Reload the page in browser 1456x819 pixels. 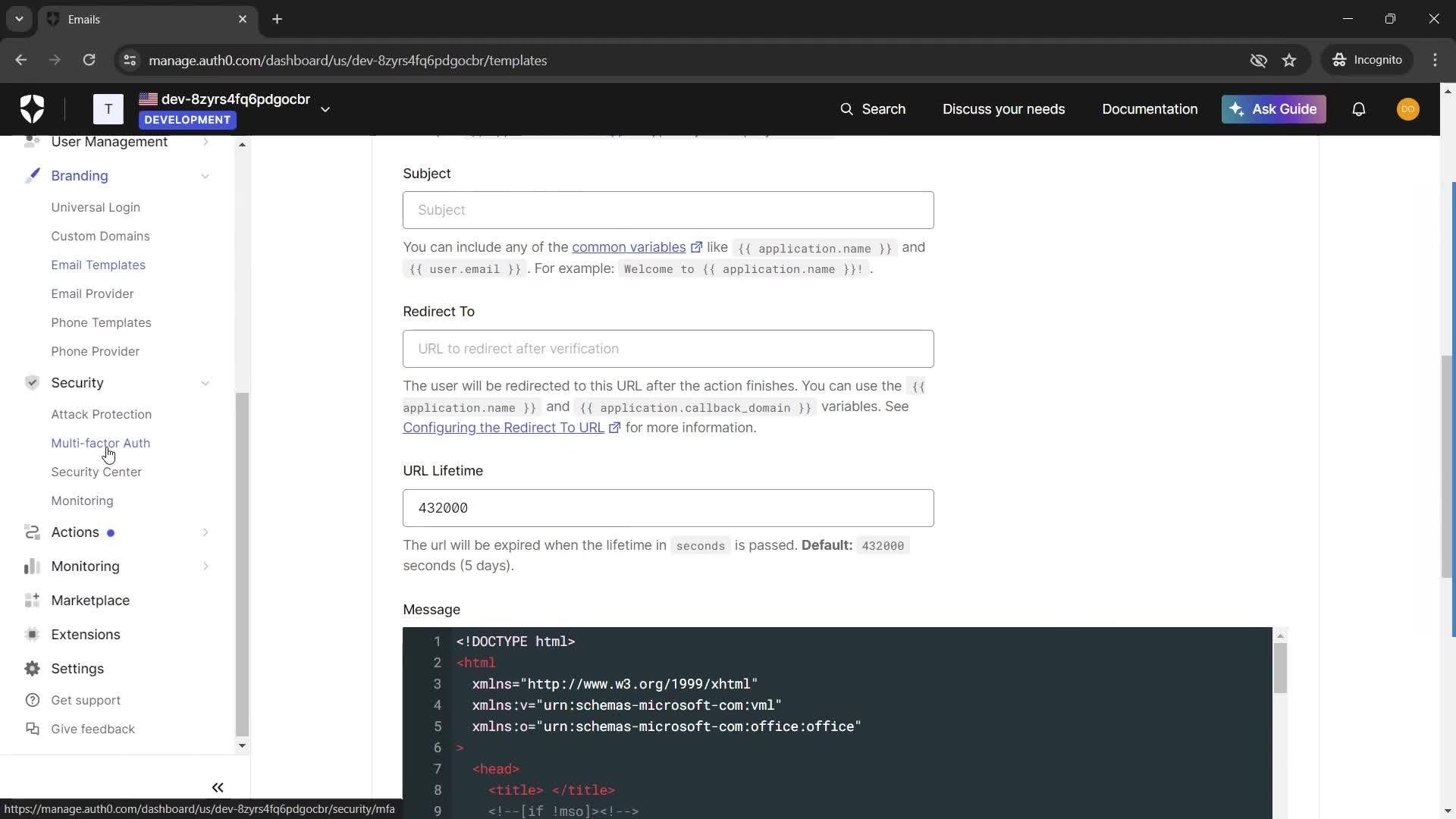[89, 60]
